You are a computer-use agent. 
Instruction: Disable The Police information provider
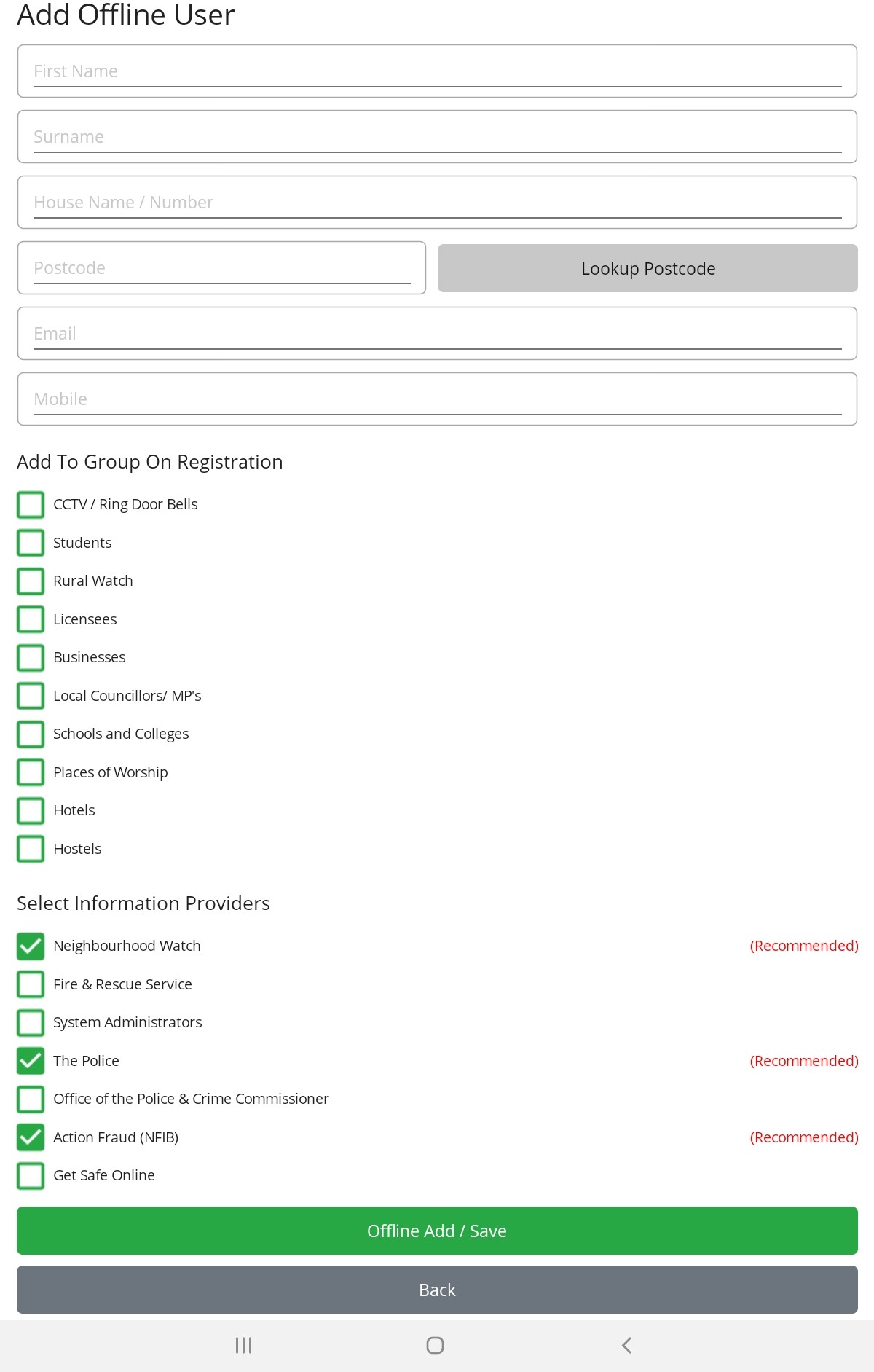click(31, 1061)
